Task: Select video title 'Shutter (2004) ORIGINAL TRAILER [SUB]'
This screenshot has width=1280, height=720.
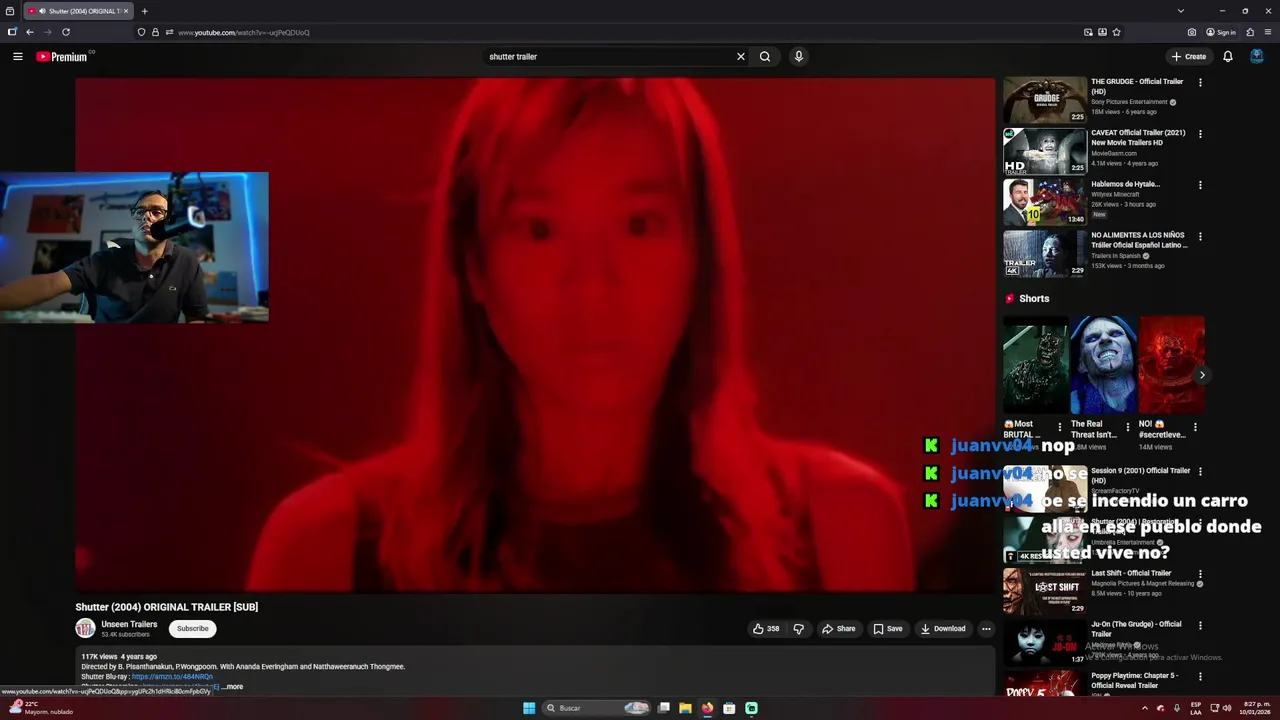Action: pyautogui.click(x=167, y=607)
